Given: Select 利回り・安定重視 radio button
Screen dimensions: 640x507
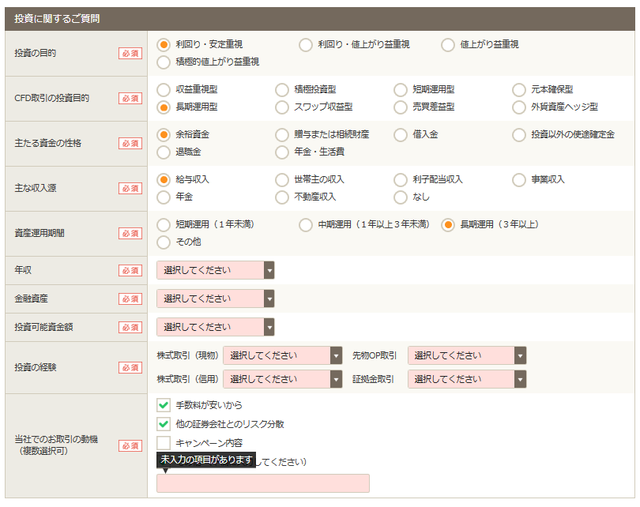Looking at the screenshot, I should point(163,44).
